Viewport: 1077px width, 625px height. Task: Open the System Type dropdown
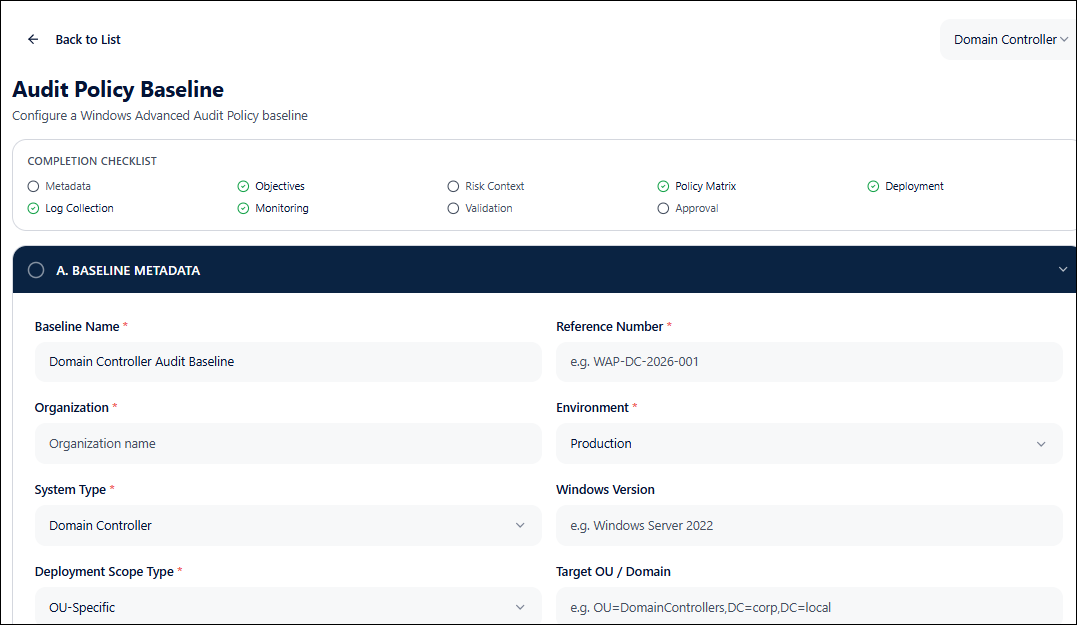[x=288, y=525]
